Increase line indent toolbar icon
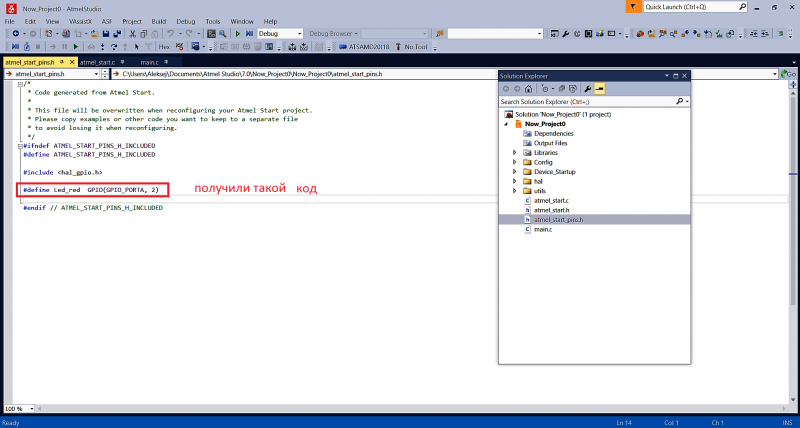 point(765,34)
